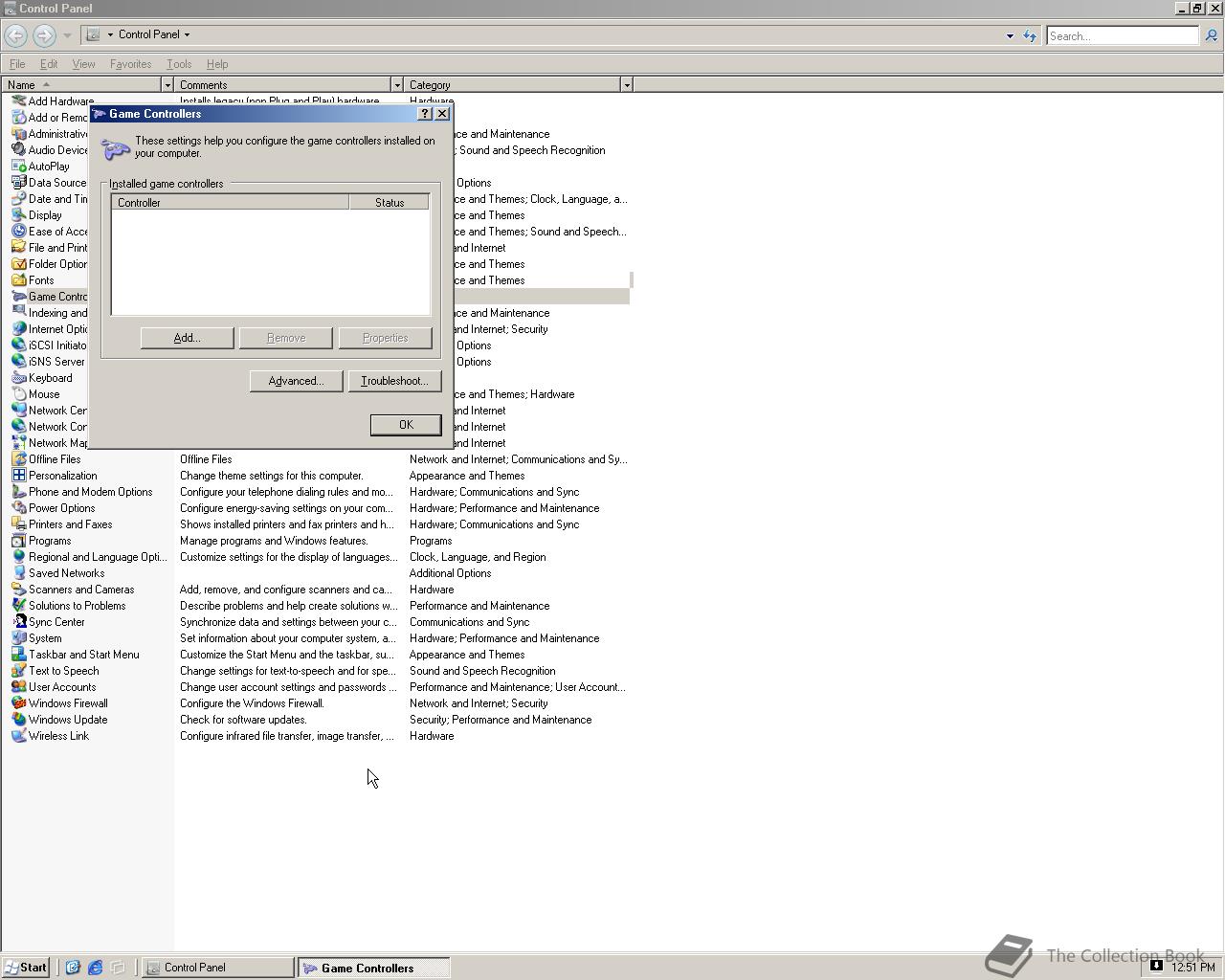Sort by the Controller column header
Viewport: 1225px width, 980px height.
231,203
